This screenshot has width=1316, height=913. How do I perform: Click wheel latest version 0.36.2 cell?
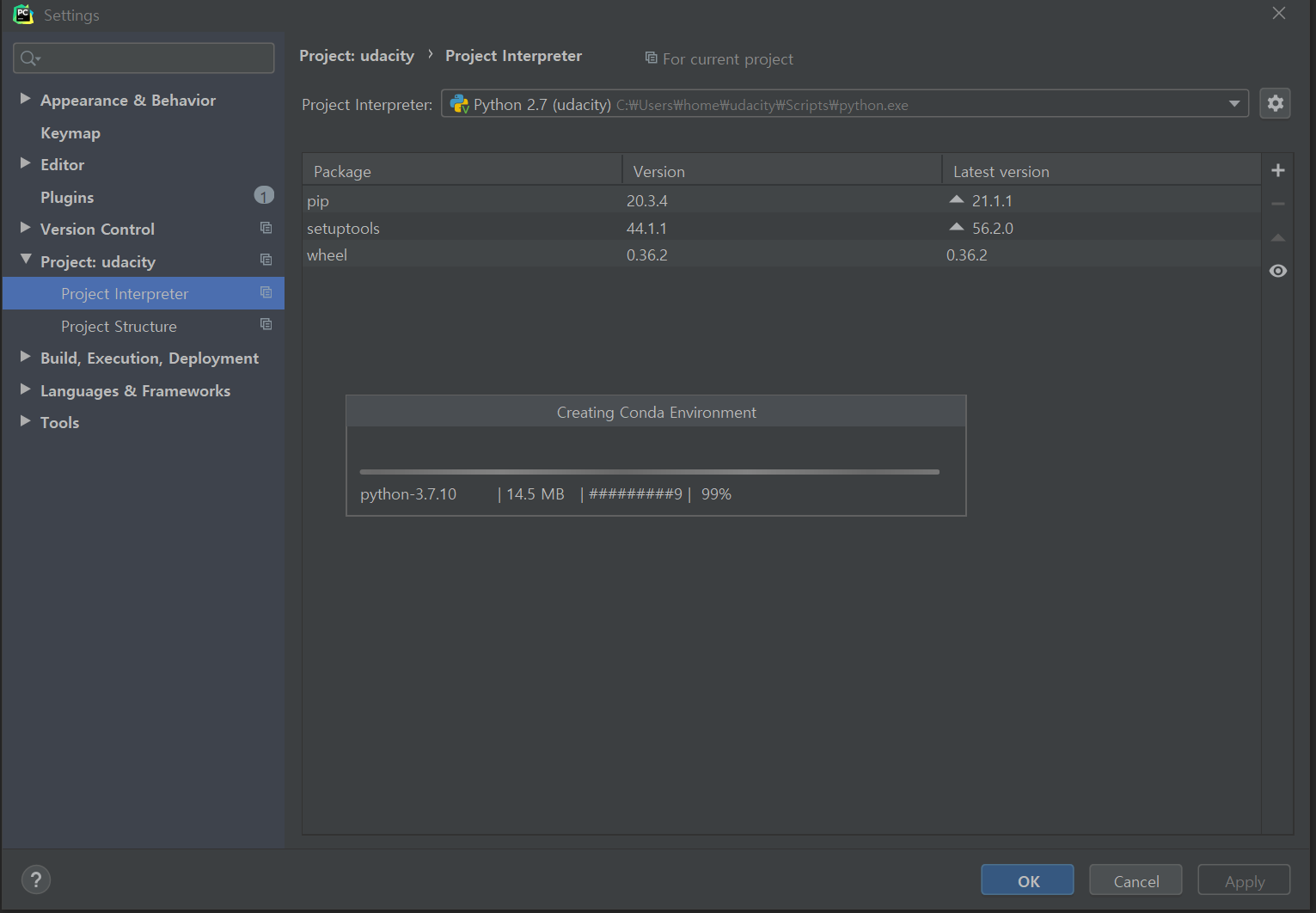[x=967, y=254]
